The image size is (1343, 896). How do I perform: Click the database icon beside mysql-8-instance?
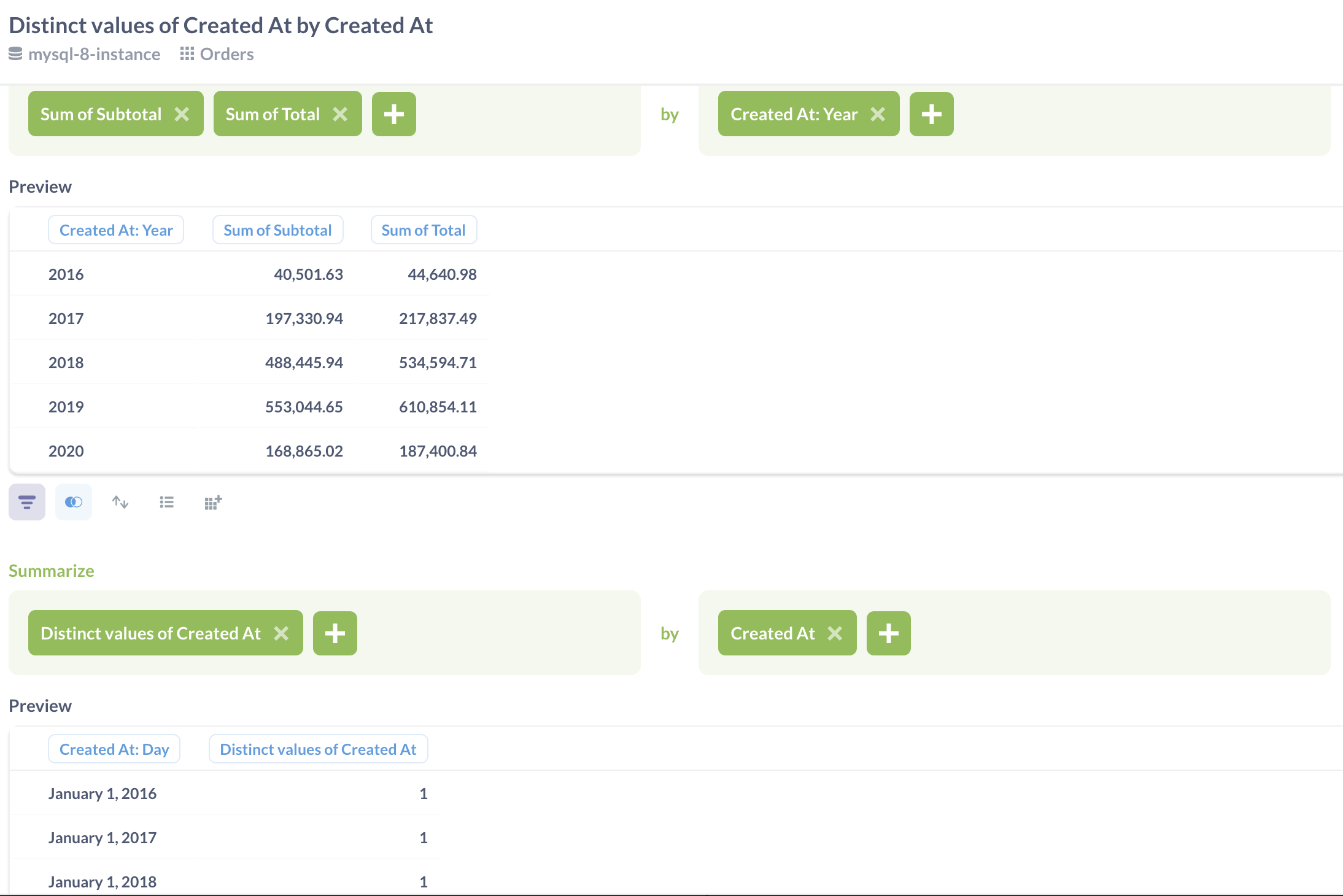[15, 54]
